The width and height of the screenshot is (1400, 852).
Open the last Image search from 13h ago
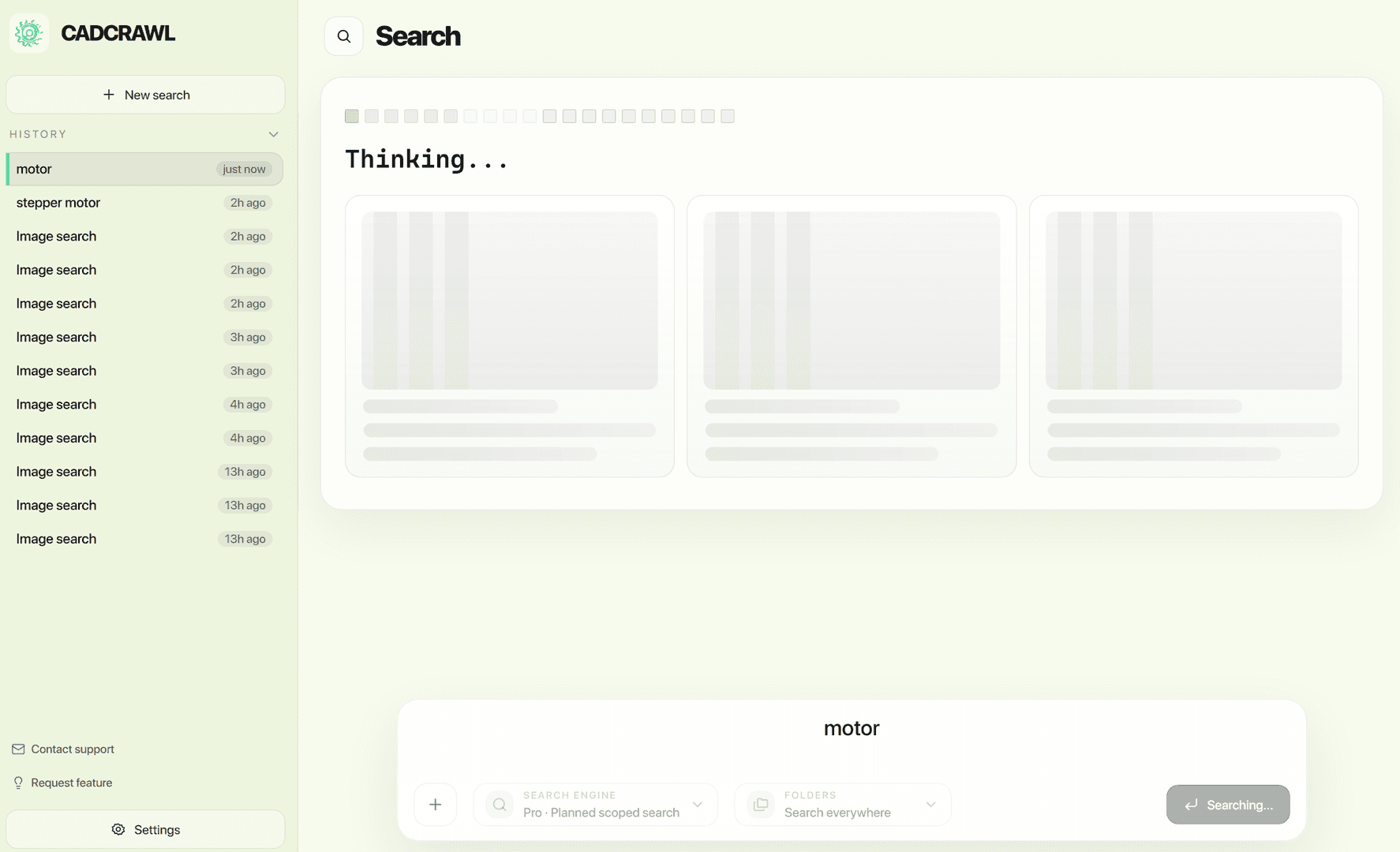click(x=144, y=539)
